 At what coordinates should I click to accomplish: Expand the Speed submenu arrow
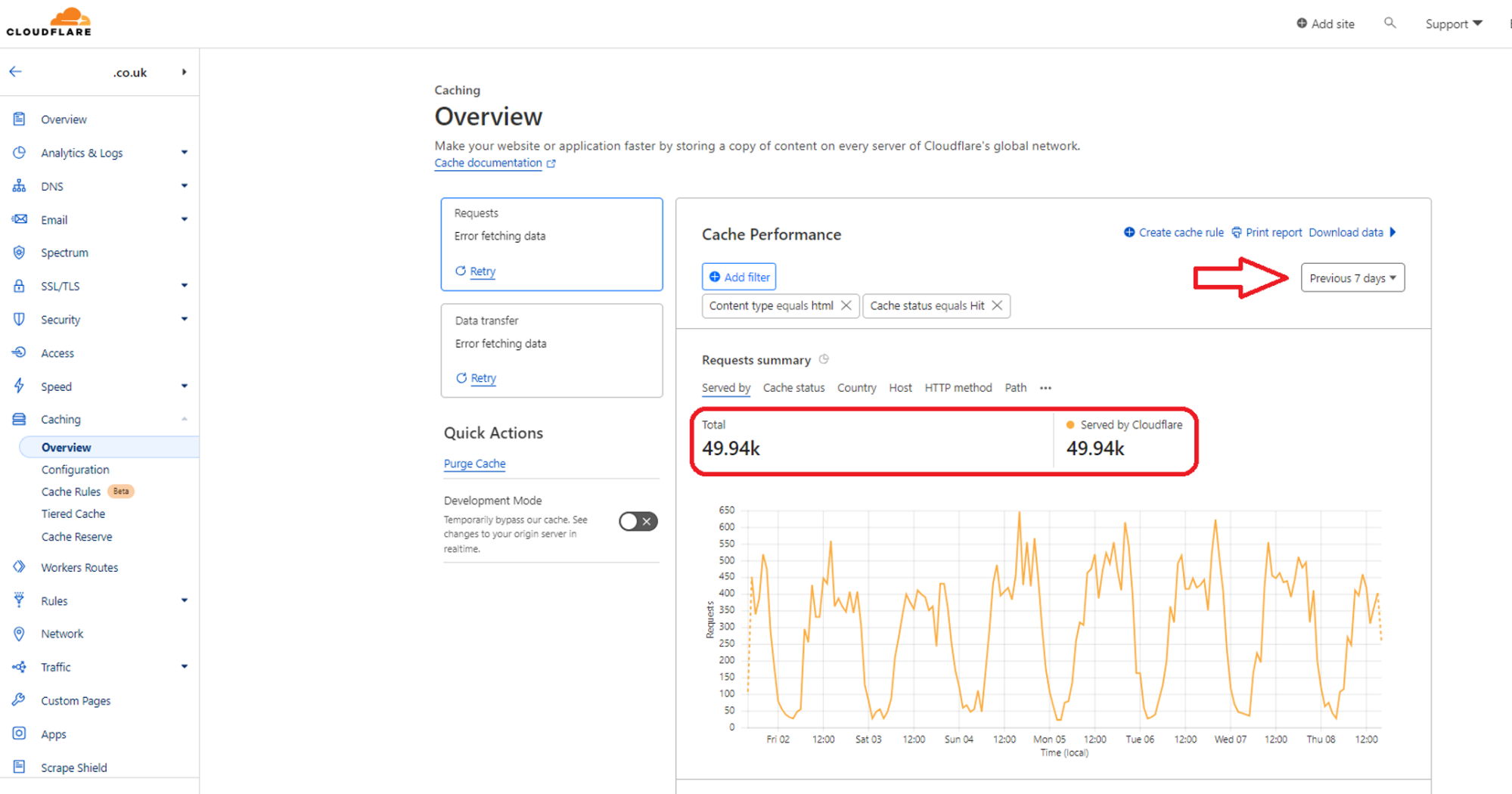click(x=184, y=386)
